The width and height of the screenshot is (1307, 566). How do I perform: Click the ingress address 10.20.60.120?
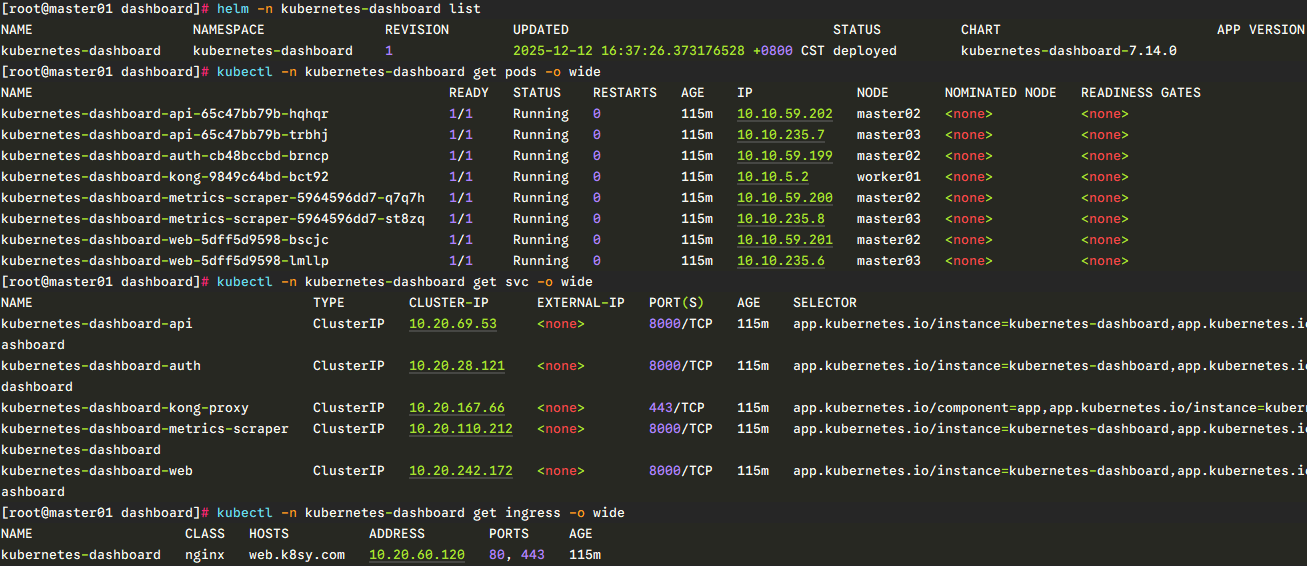[416, 555]
